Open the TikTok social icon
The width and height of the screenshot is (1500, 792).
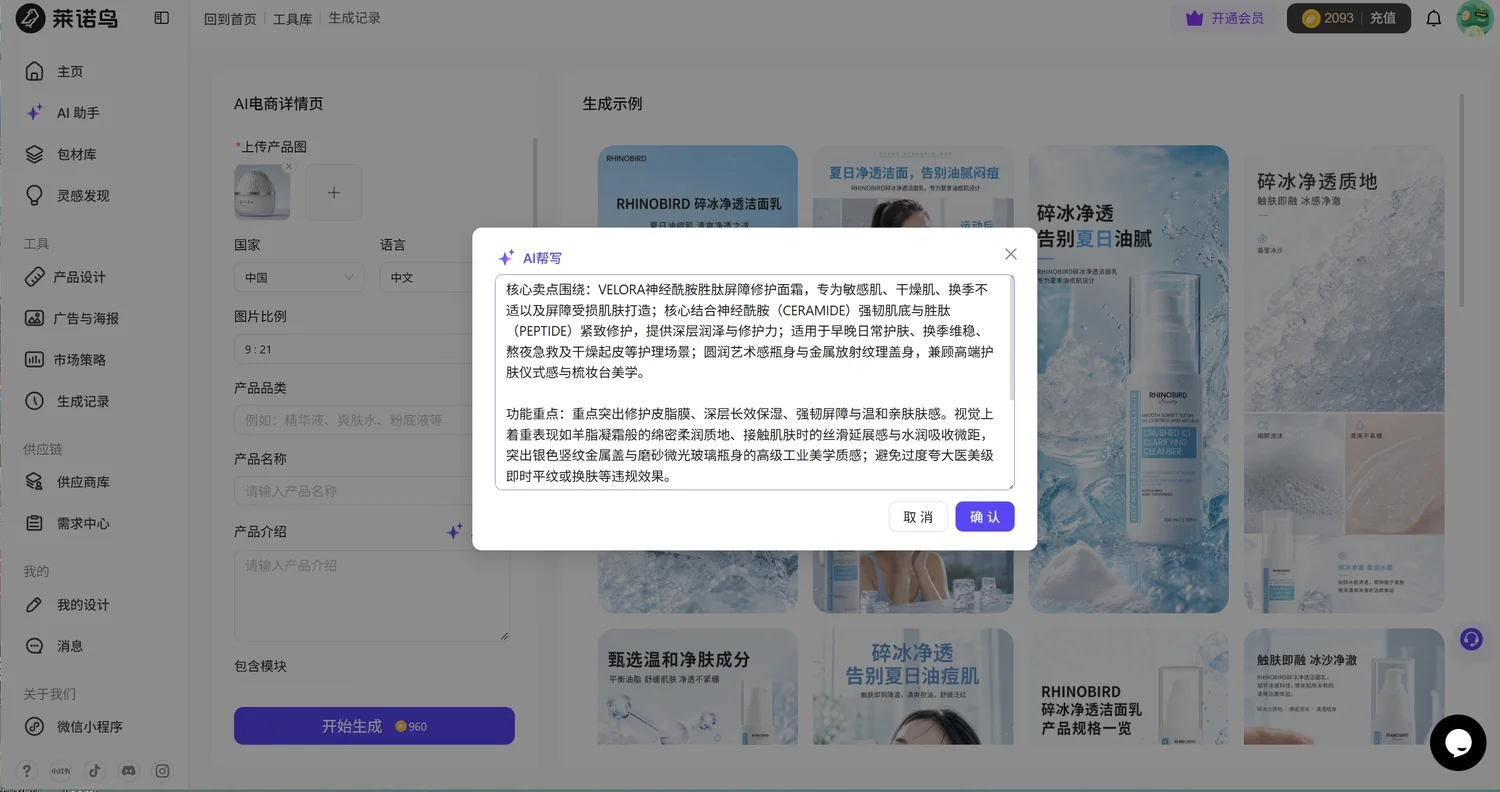point(95,771)
